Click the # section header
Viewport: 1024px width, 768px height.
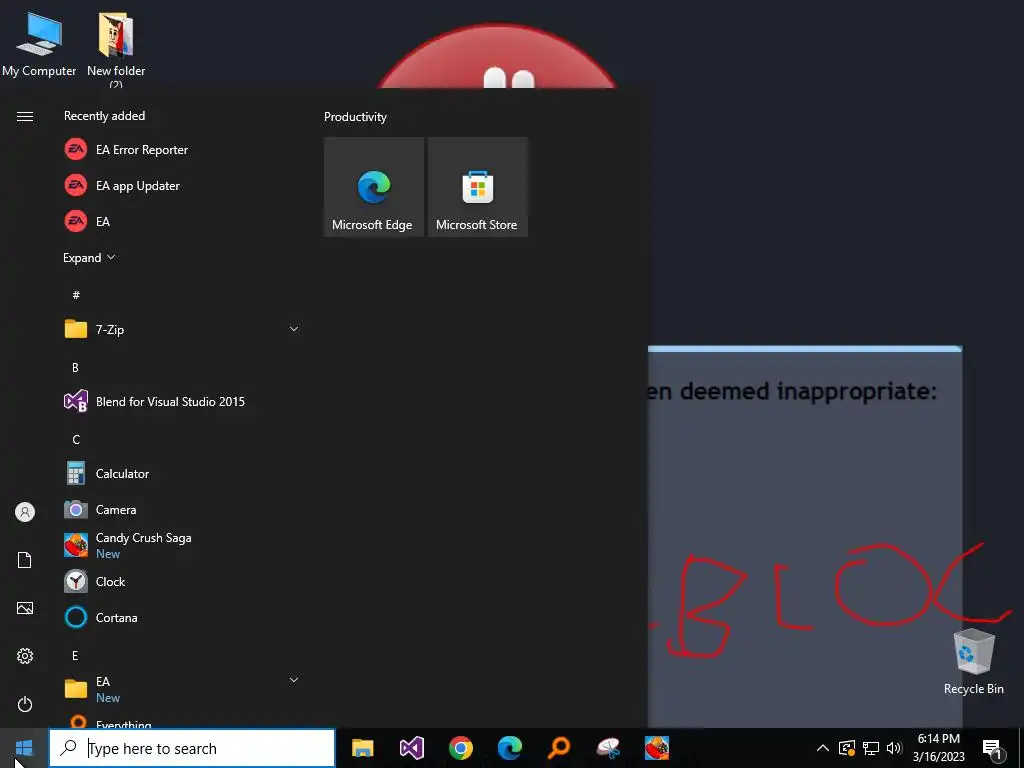pyautogui.click(x=76, y=295)
